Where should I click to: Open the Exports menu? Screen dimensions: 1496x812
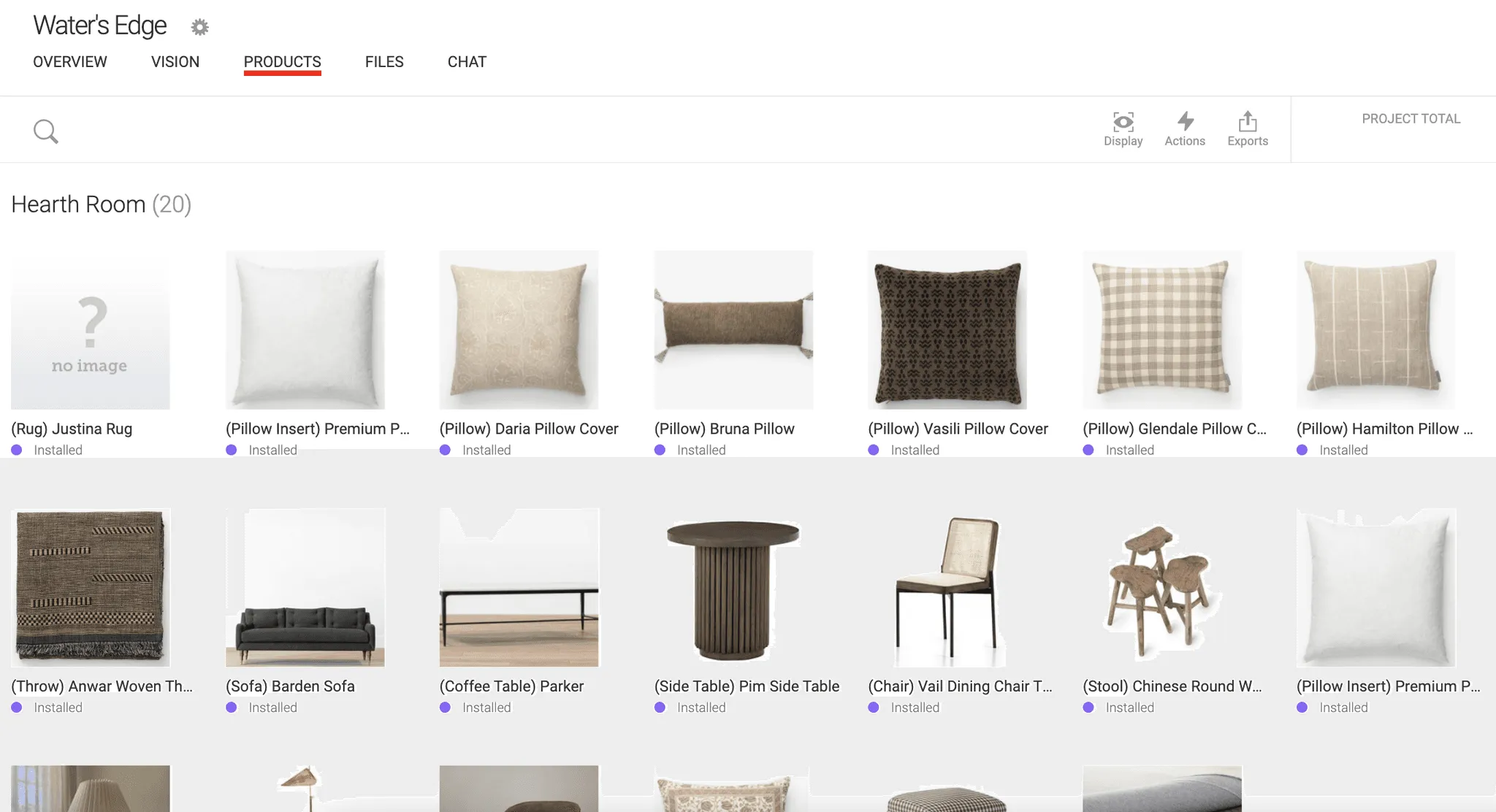coord(1248,129)
